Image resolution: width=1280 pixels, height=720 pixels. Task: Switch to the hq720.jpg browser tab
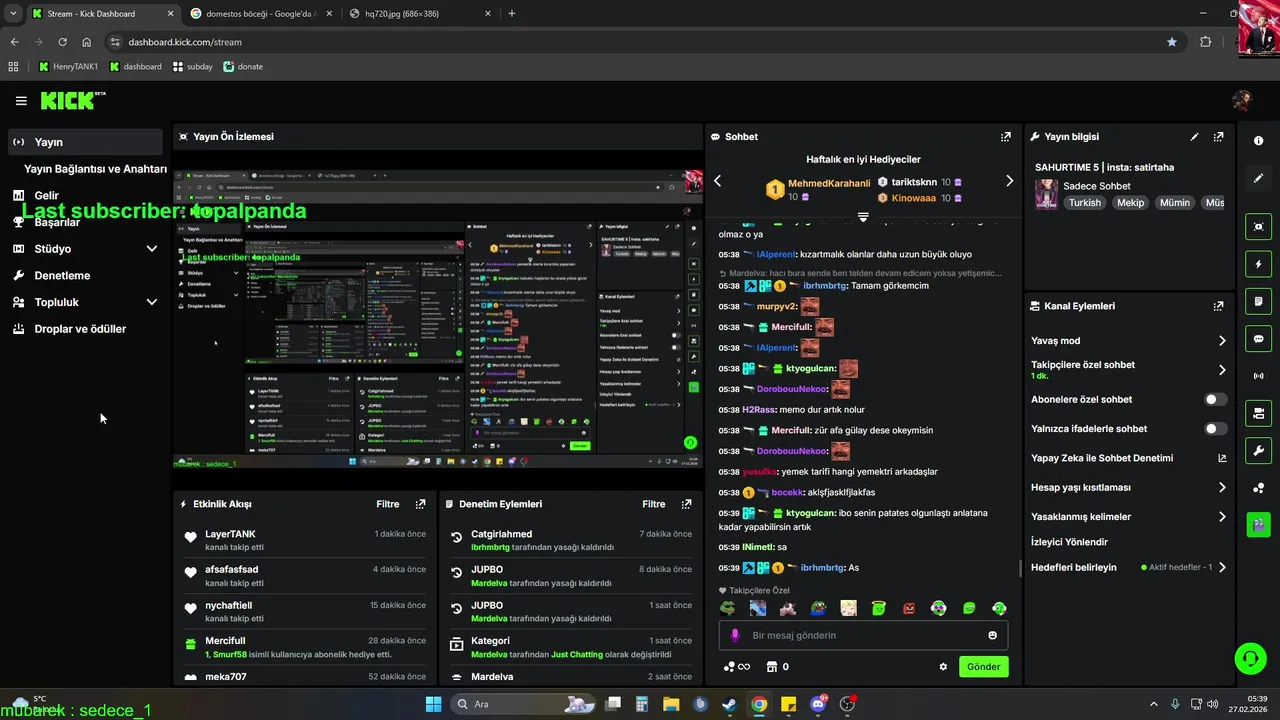418,13
